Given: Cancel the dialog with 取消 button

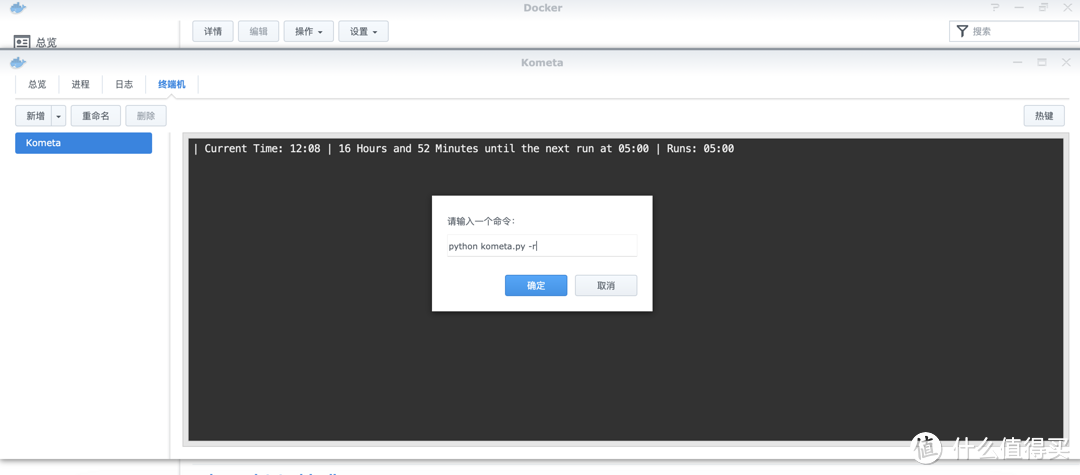Looking at the screenshot, I should coord(606,286).
